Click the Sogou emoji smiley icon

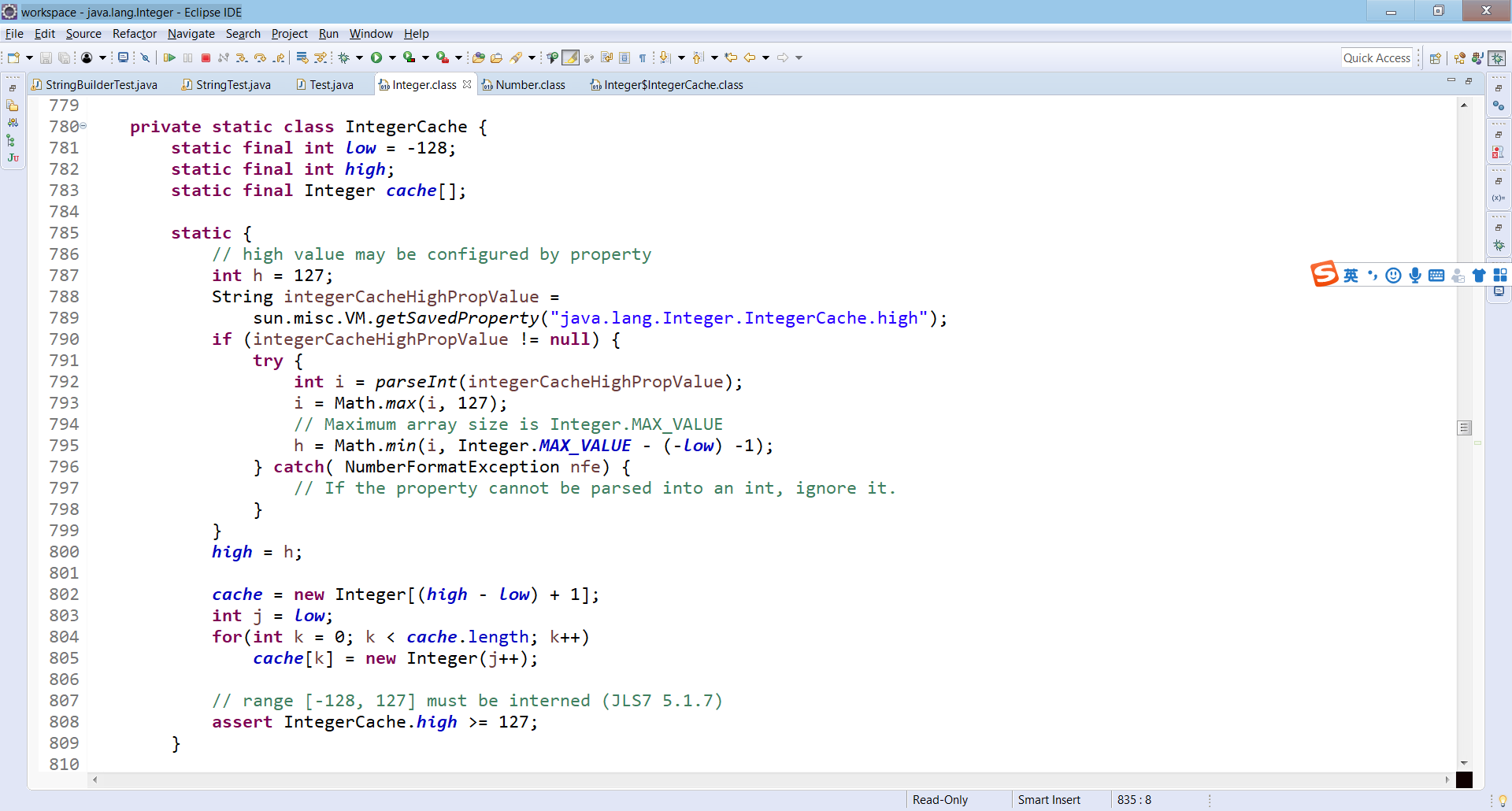coord(1394,275)
